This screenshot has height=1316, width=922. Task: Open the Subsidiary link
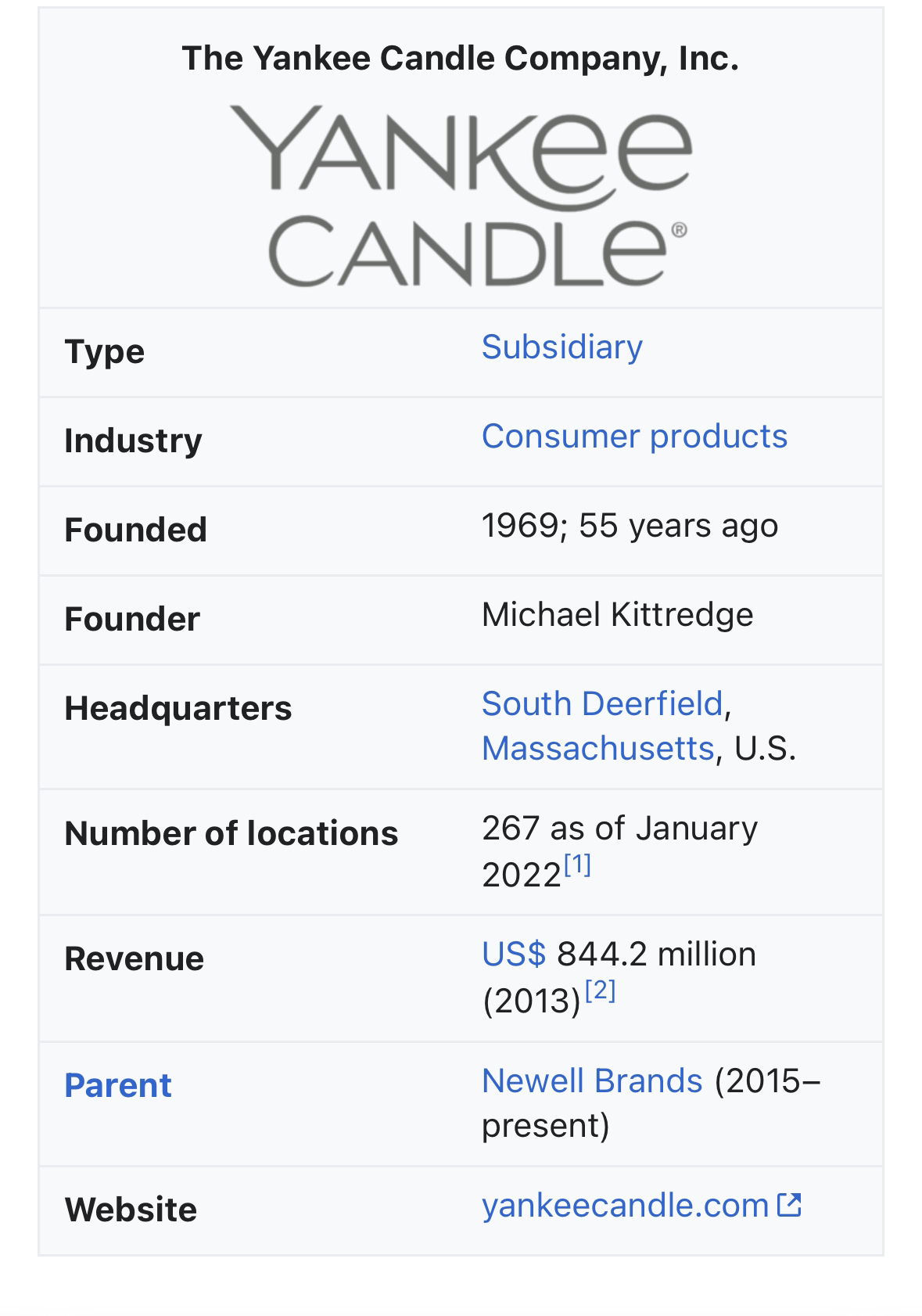coord(561,347)
